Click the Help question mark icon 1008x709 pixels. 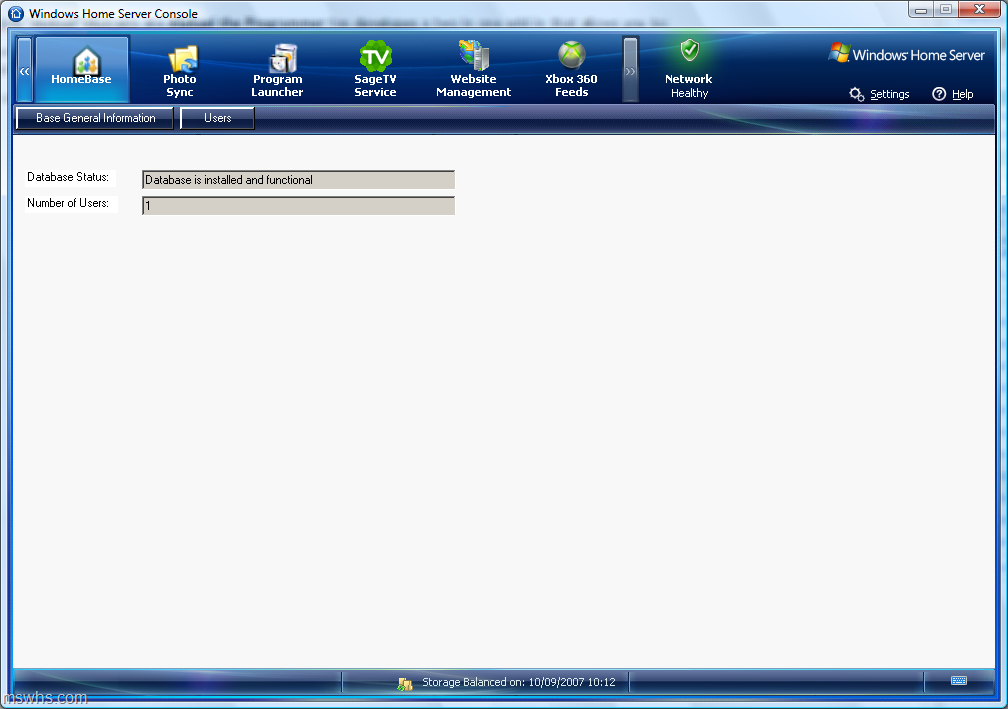point(939,94)
